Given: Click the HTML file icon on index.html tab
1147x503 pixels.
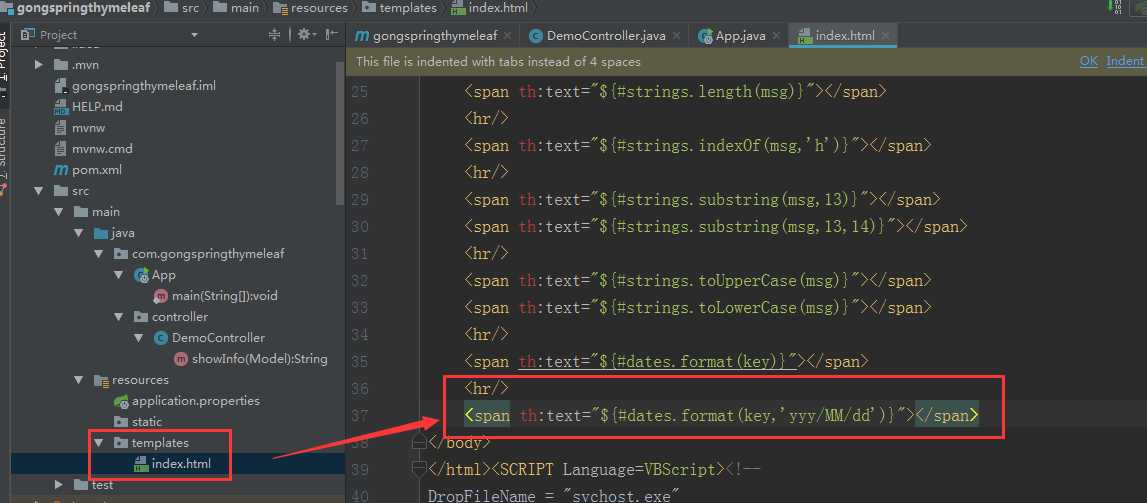Looking at the screenshot, I should click(805, 35).
